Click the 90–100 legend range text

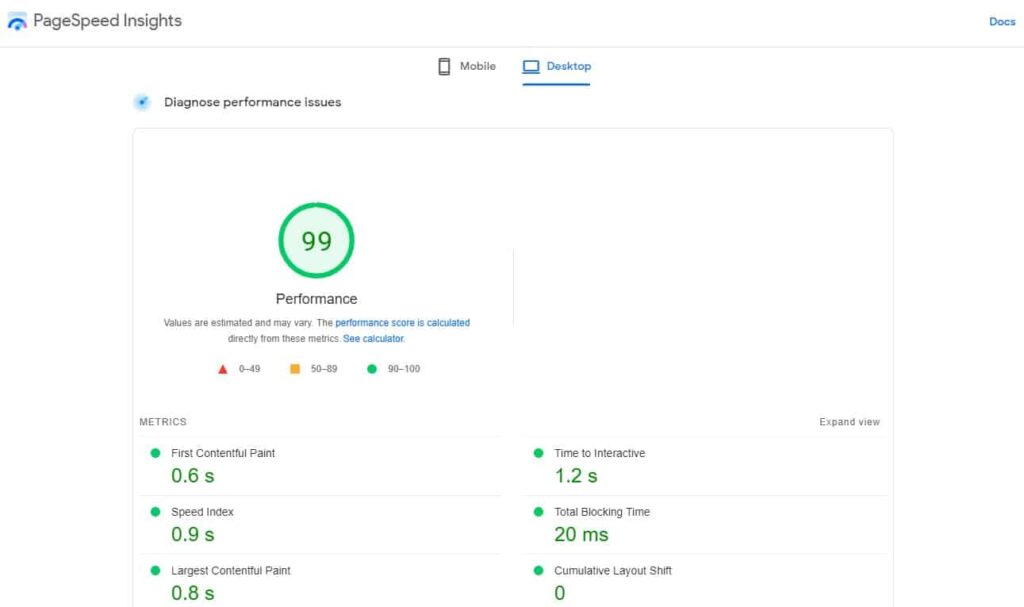point(404,369)
